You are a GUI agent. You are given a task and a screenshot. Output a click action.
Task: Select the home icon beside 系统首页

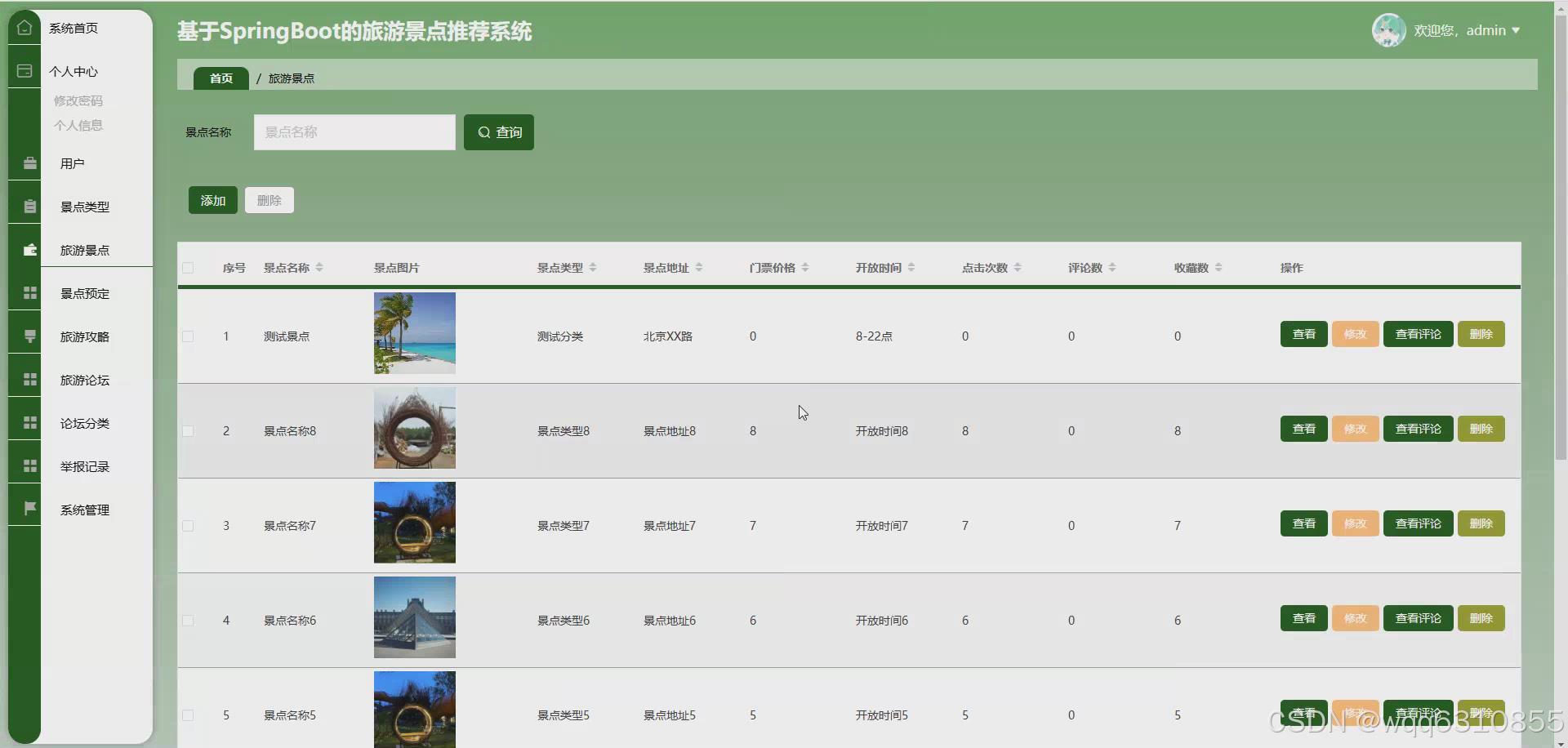[x=24, y=27]
